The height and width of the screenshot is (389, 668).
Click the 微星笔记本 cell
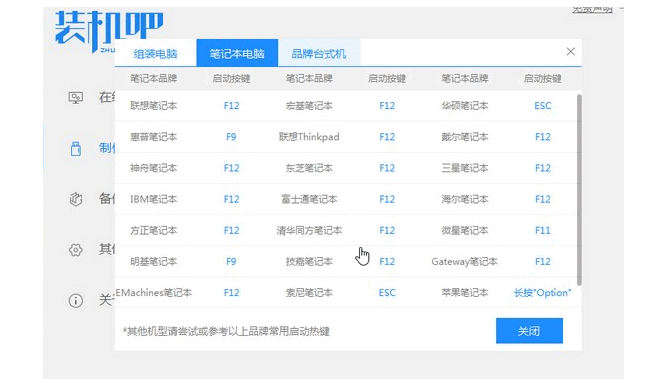tap(464, 231)
